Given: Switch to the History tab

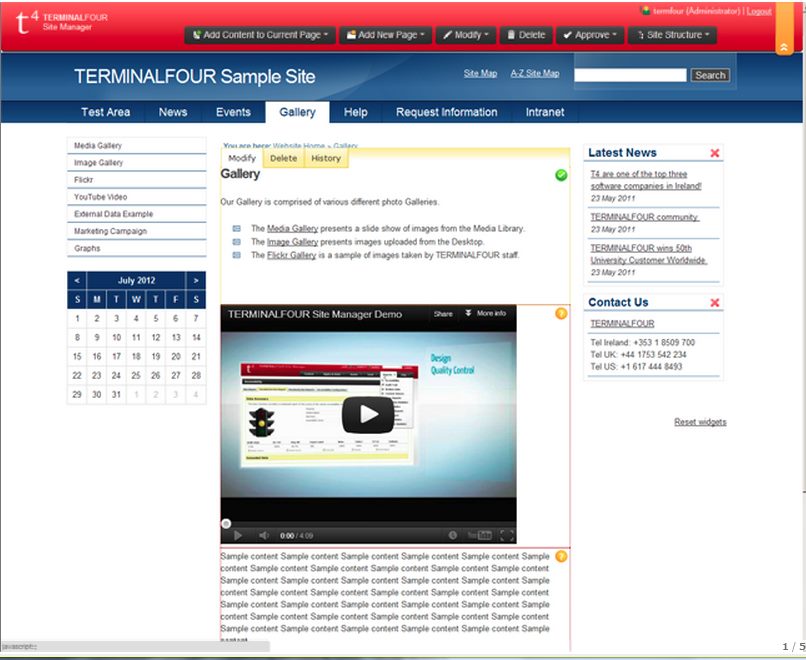Looking at the screenshot, I should (x=325, y=158).
